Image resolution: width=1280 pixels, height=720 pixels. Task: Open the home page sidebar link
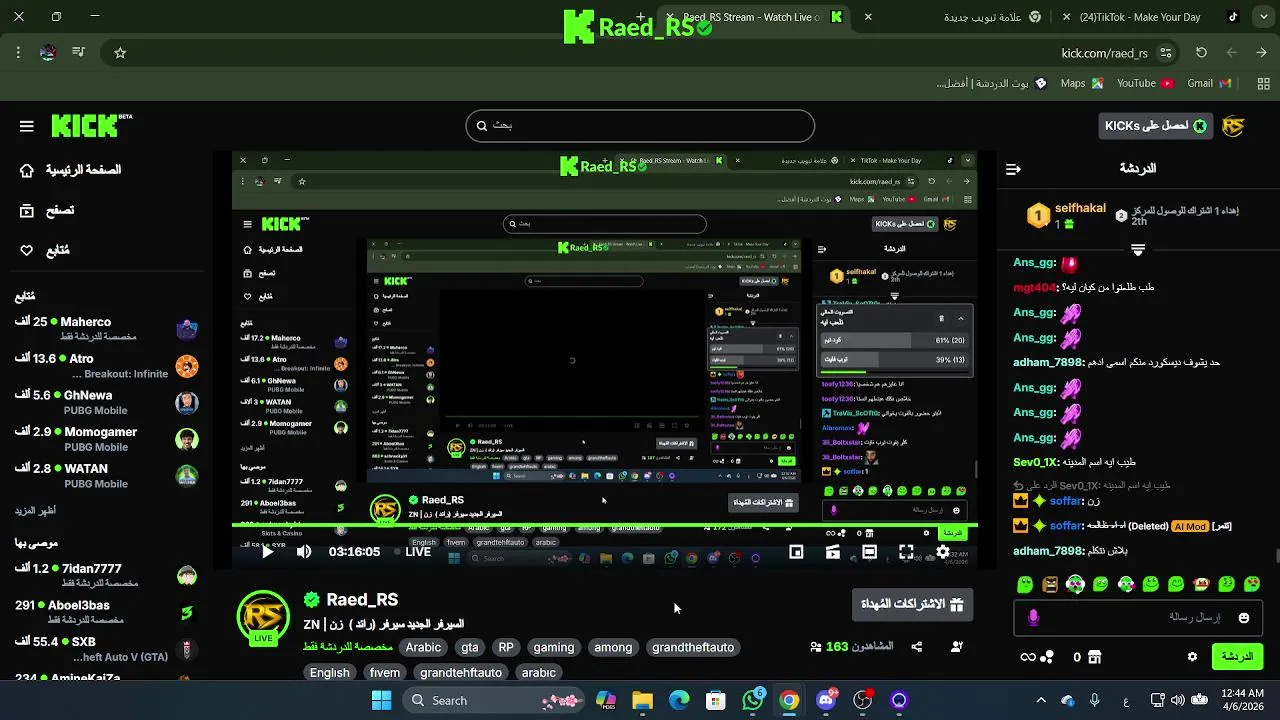coord(70,170)
